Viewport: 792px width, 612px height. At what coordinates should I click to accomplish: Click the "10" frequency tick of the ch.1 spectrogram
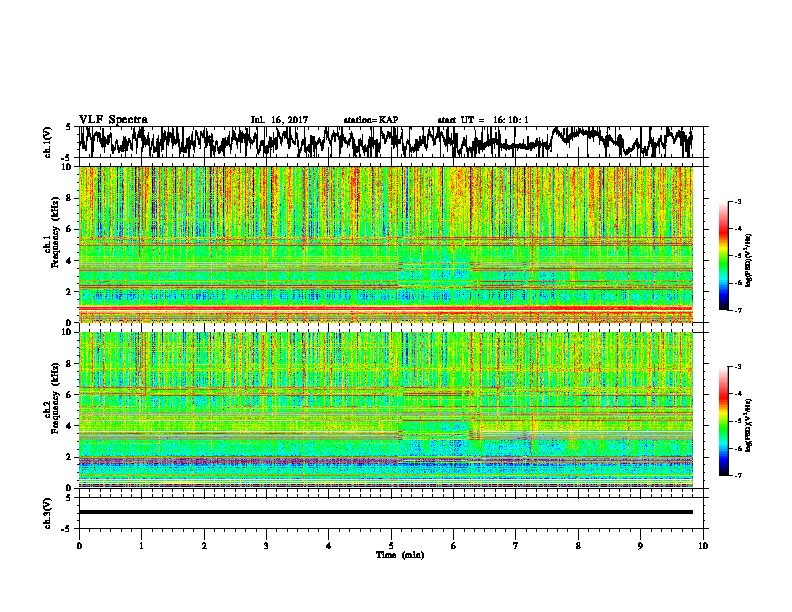tap(67, 167)
